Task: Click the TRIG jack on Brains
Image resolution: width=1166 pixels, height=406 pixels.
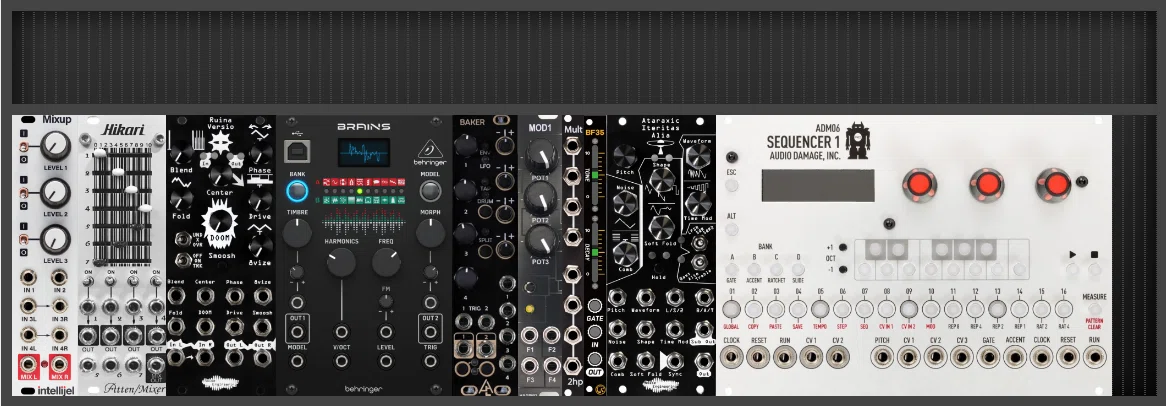Action: pos(430,361)
